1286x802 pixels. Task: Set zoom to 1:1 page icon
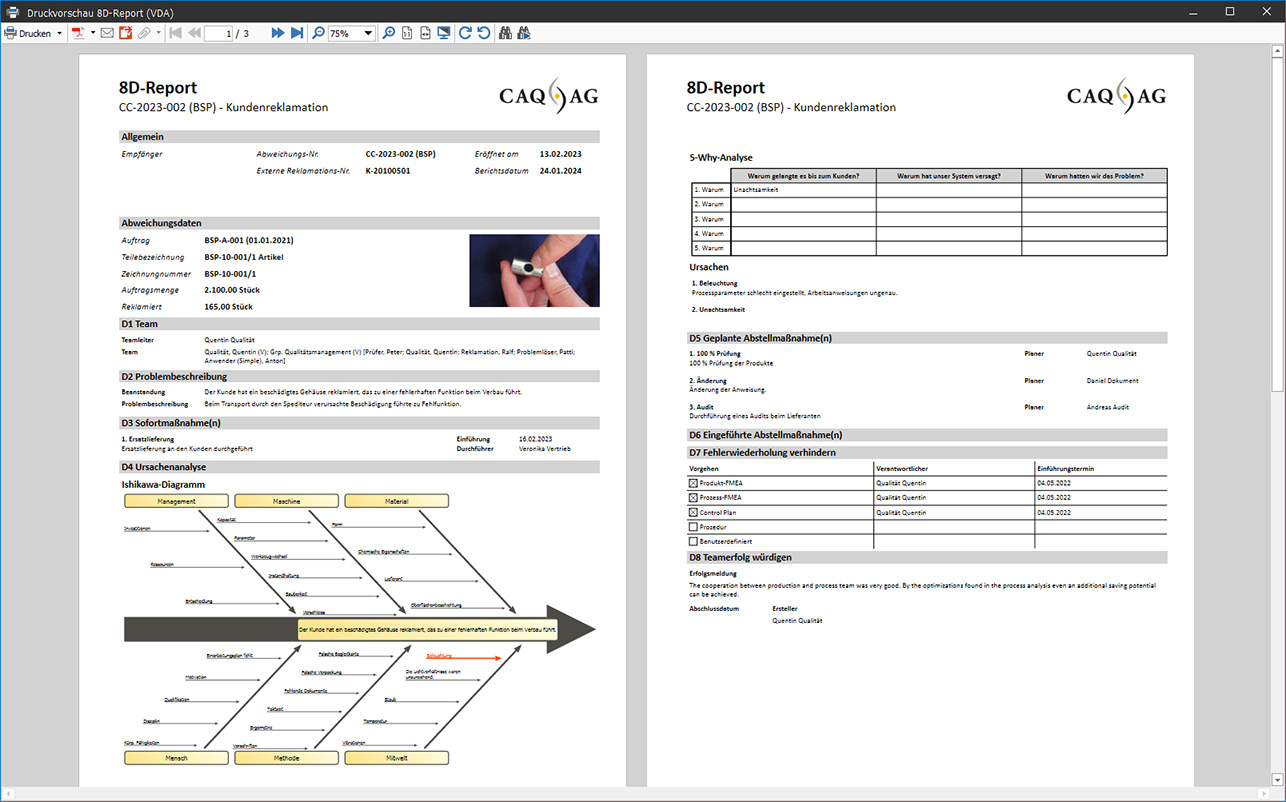[x=407, y=33]
